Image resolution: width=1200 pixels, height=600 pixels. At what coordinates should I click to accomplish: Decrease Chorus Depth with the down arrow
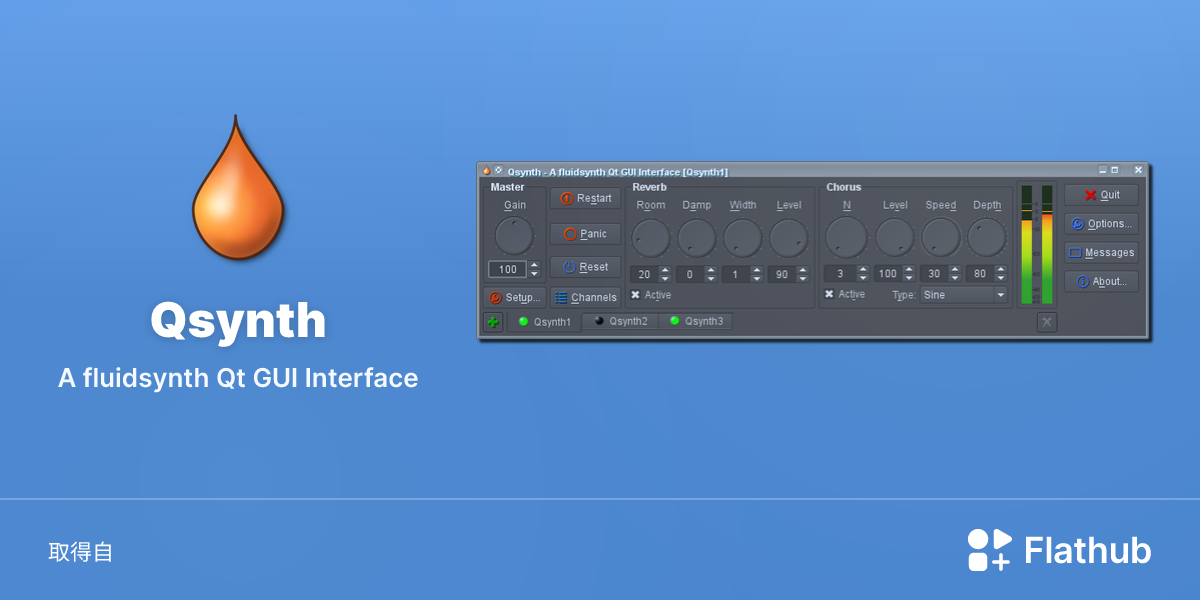click(1001, 278)
